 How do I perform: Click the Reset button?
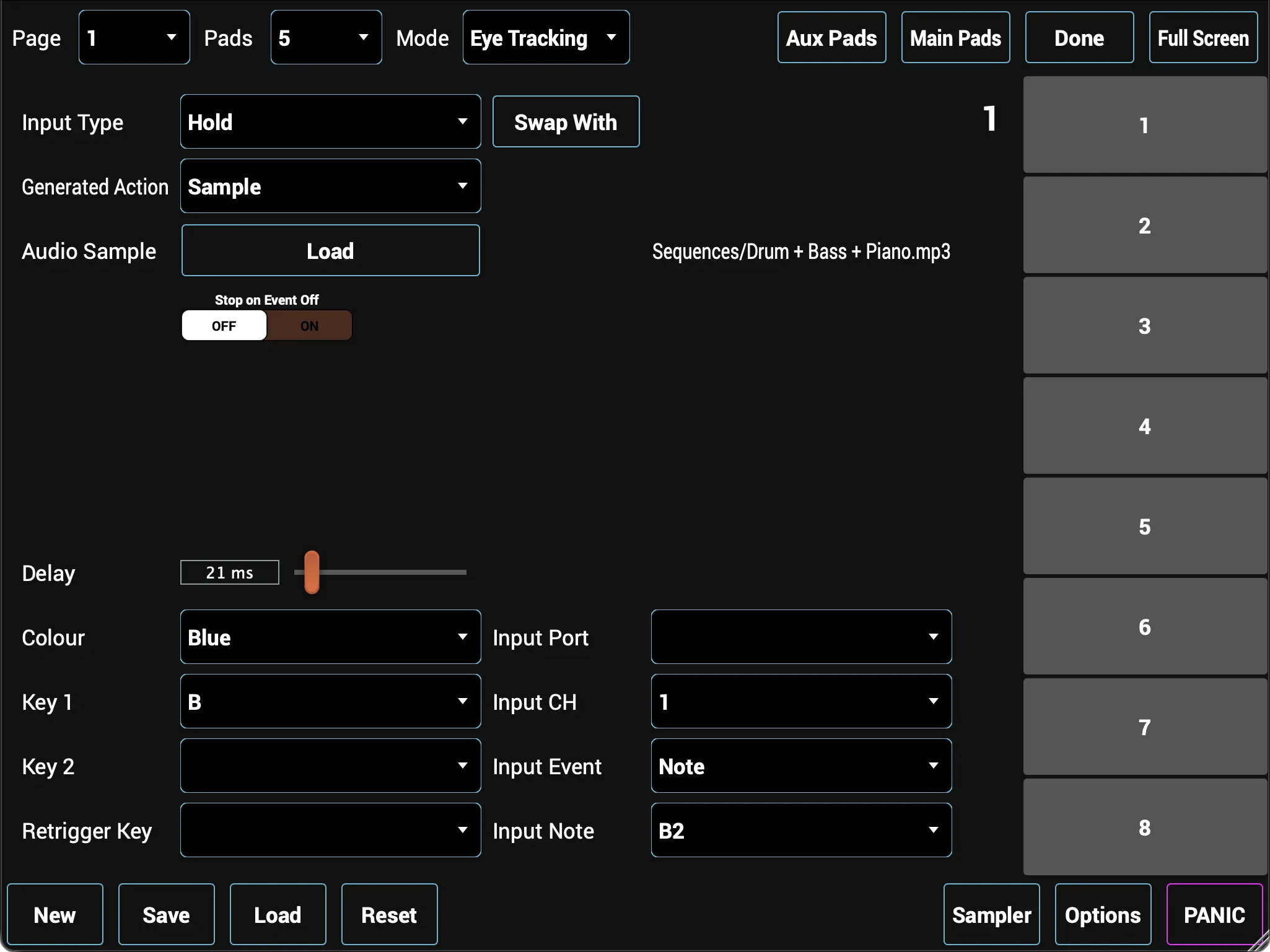(x=389, y=915)
